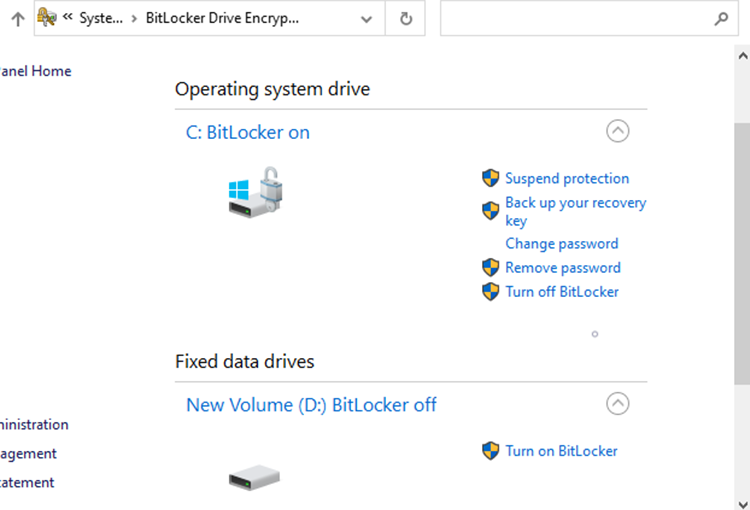The height and width of the screenshot is (510, 750).
Task: Go up one level with the up arrow
Action: (17, 18)
